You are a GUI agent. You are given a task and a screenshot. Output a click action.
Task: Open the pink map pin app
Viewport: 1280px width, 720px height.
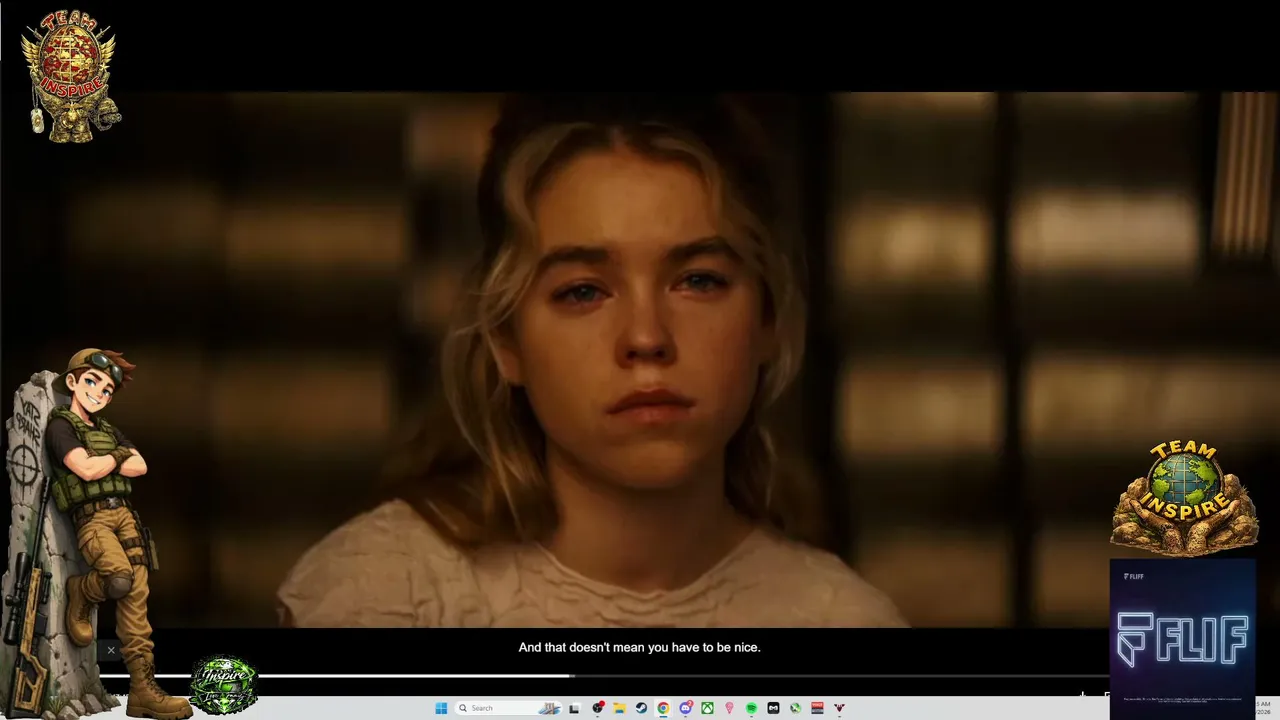coord(729,708)
